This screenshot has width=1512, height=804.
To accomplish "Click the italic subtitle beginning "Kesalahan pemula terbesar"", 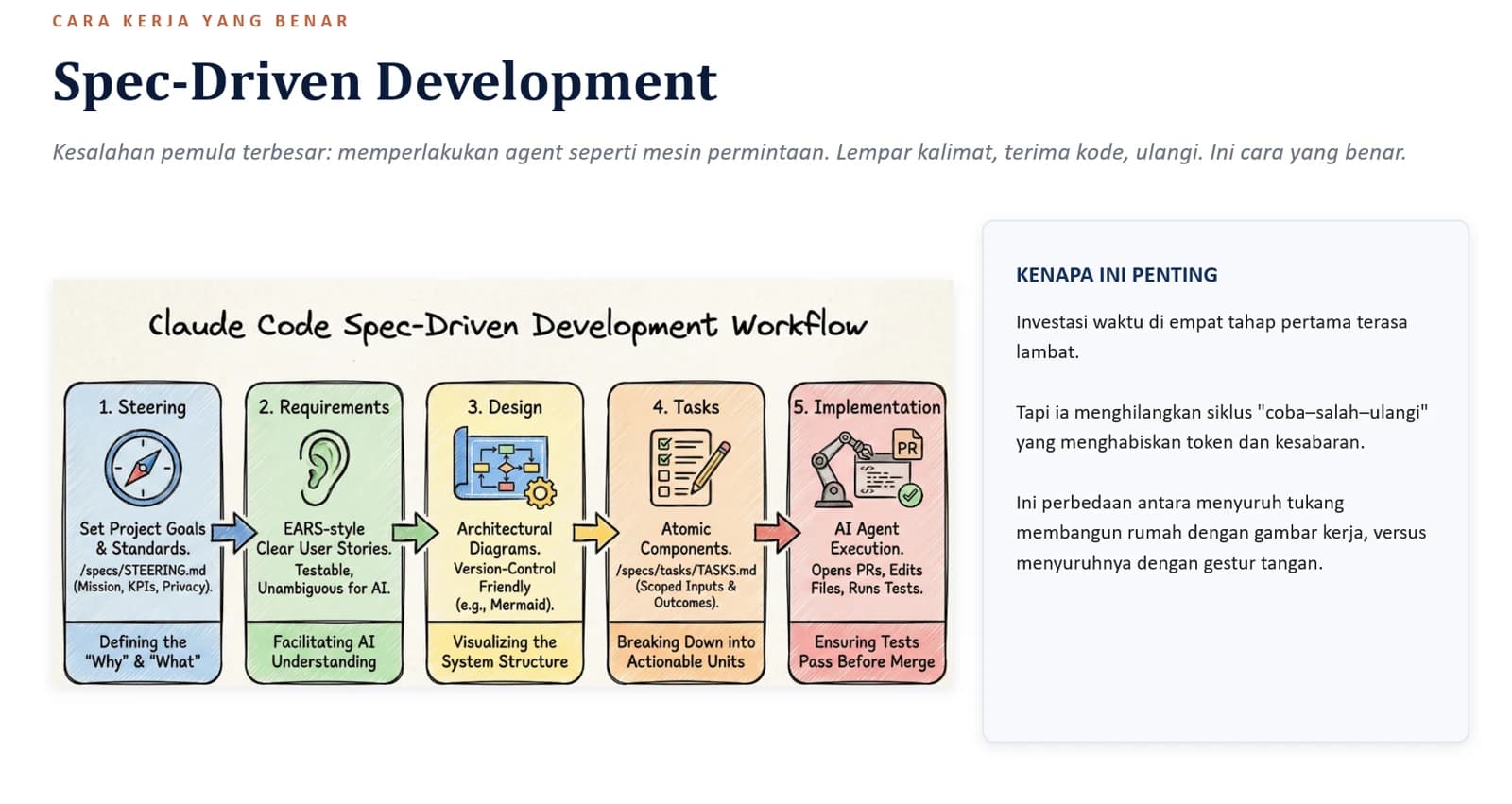I will 729,152.
